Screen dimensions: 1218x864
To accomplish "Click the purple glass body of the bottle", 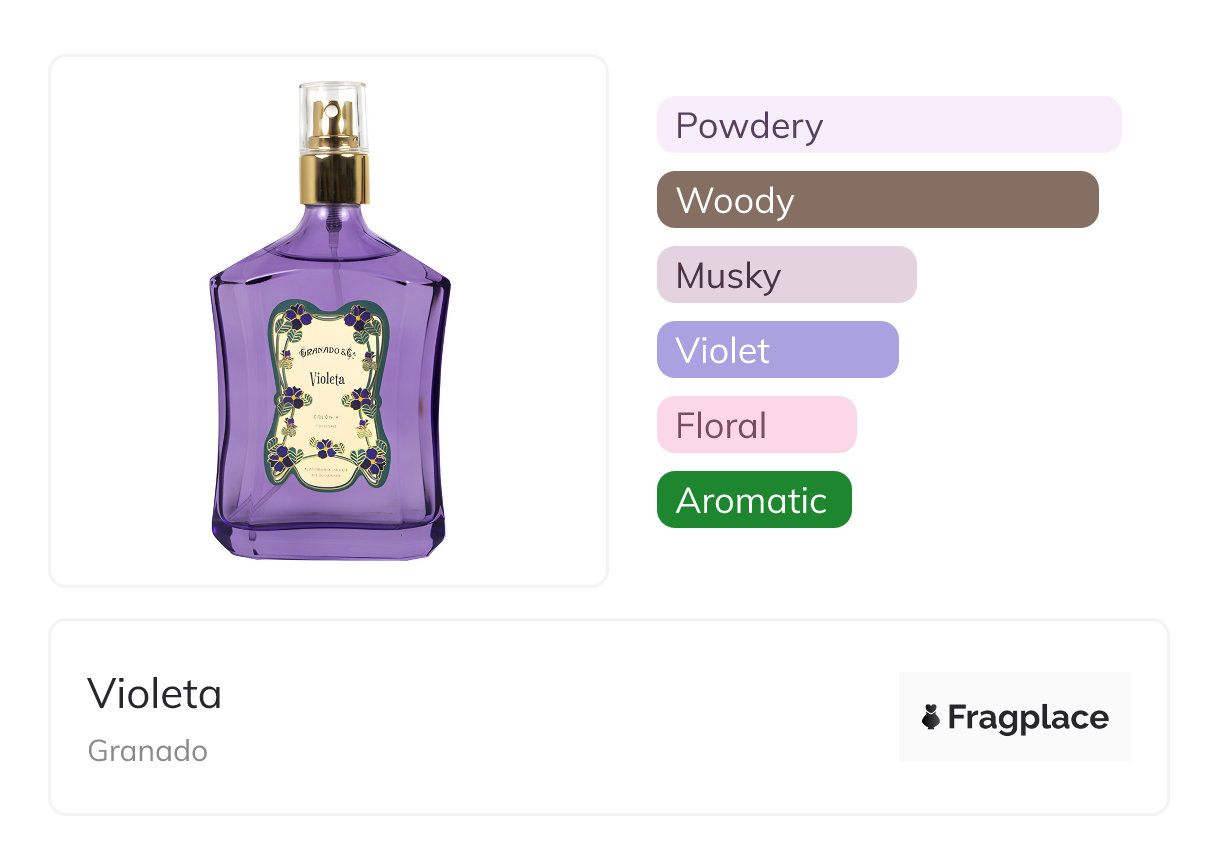I will [x=238, y=400].
